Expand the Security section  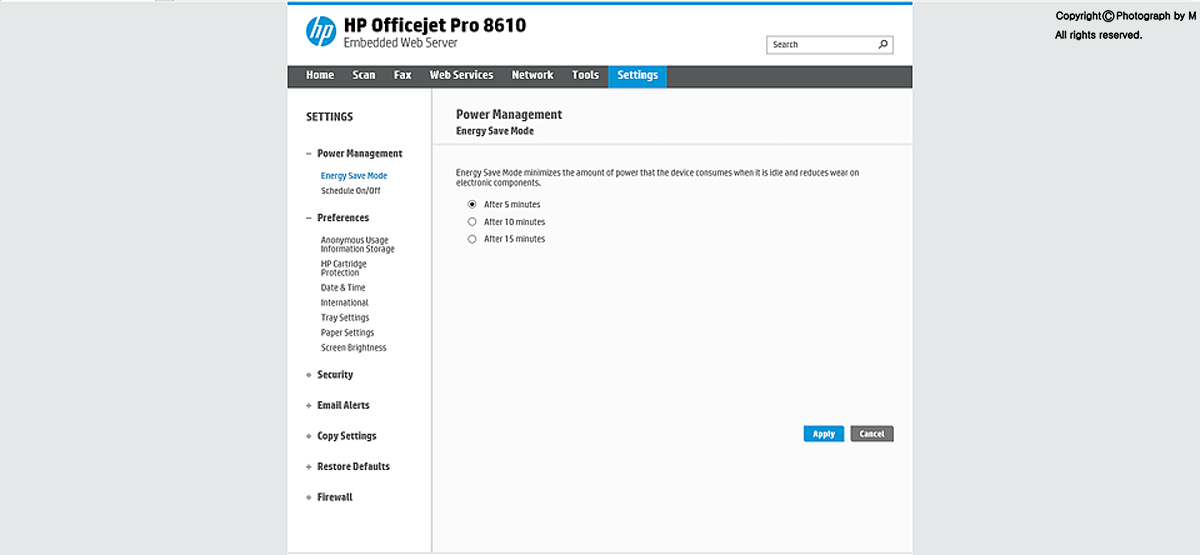(309, 375)
